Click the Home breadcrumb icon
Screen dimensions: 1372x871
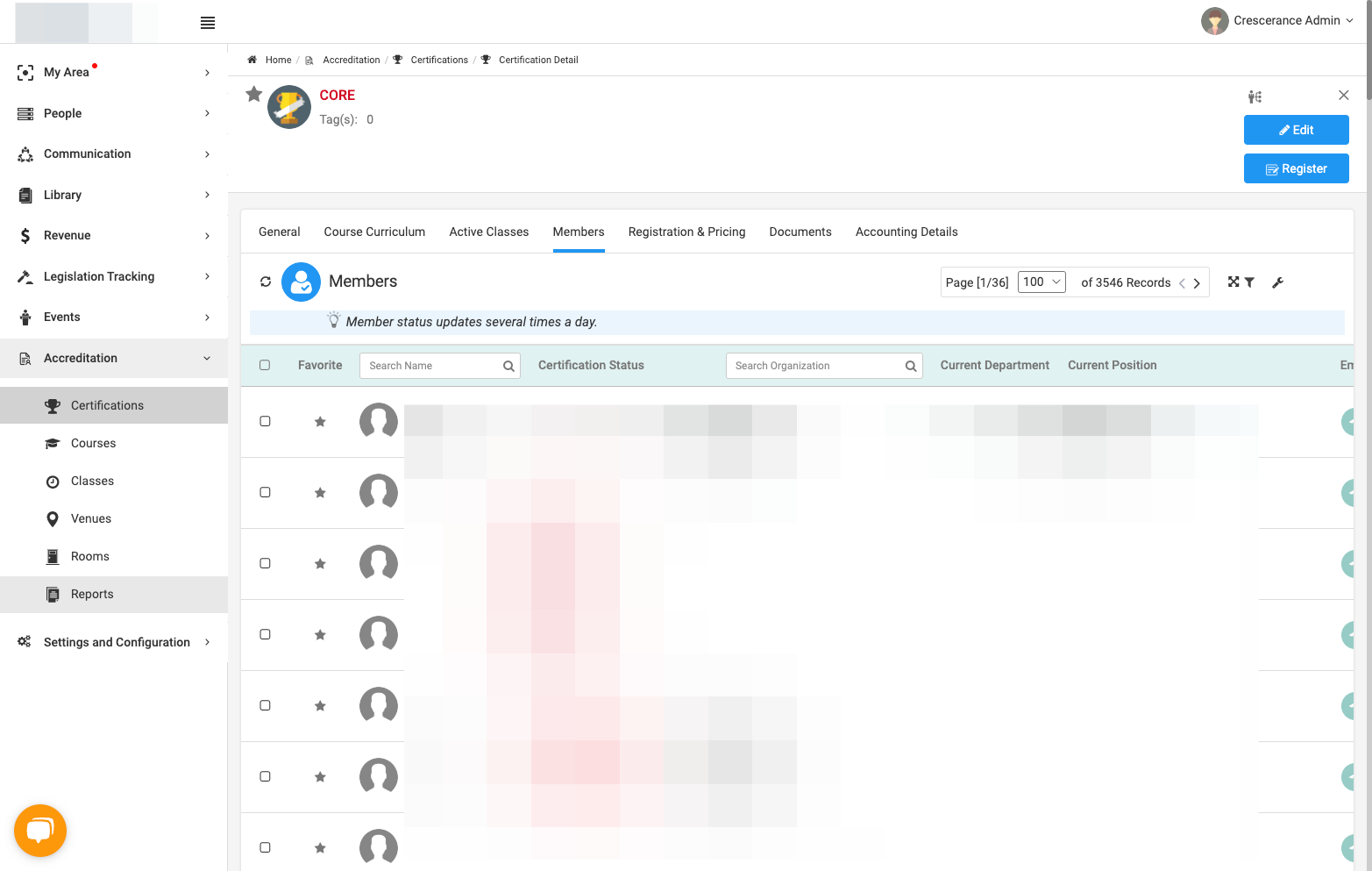[252, 60]
